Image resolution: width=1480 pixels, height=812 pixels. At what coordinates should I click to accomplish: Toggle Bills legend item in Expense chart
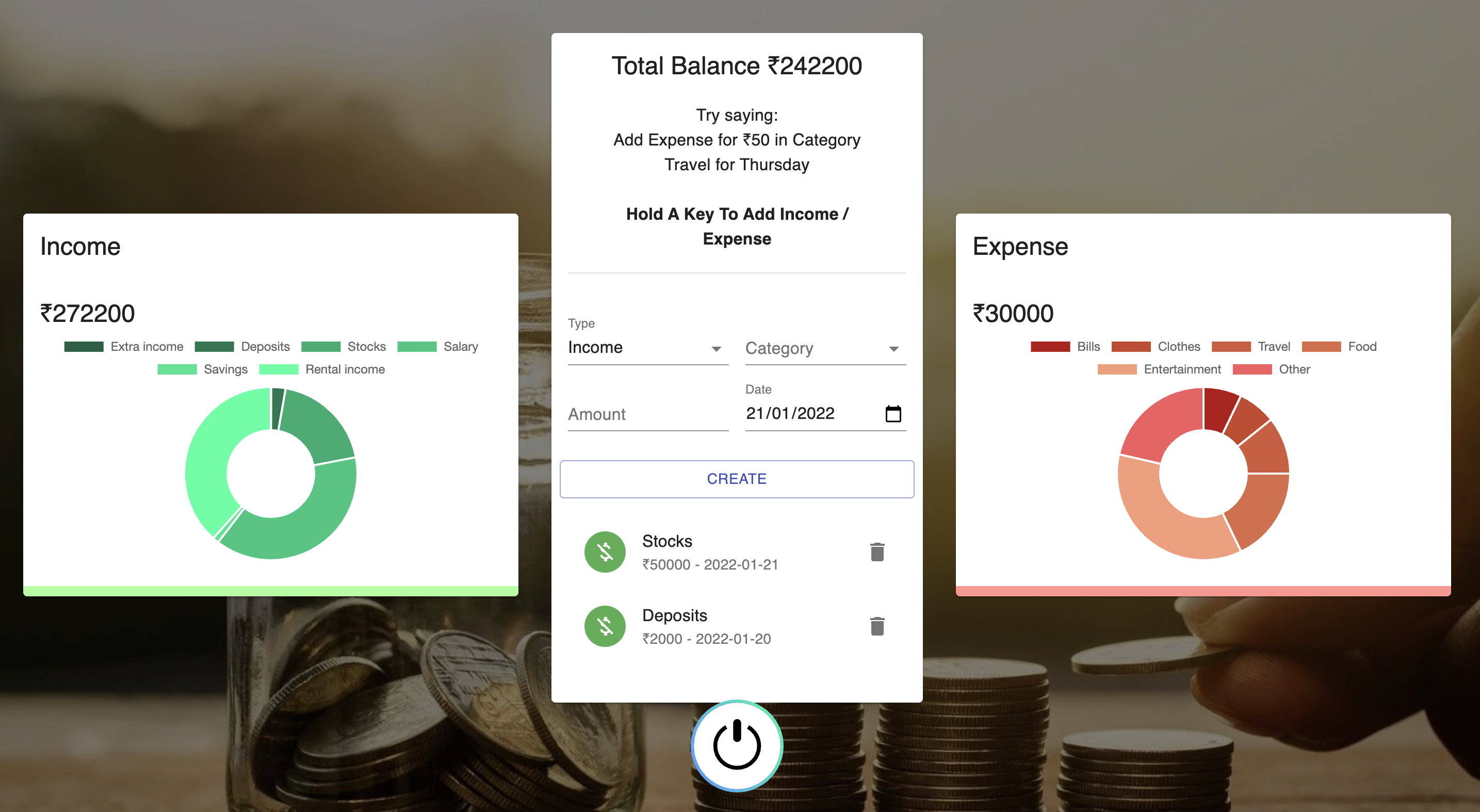point(1065,347)
